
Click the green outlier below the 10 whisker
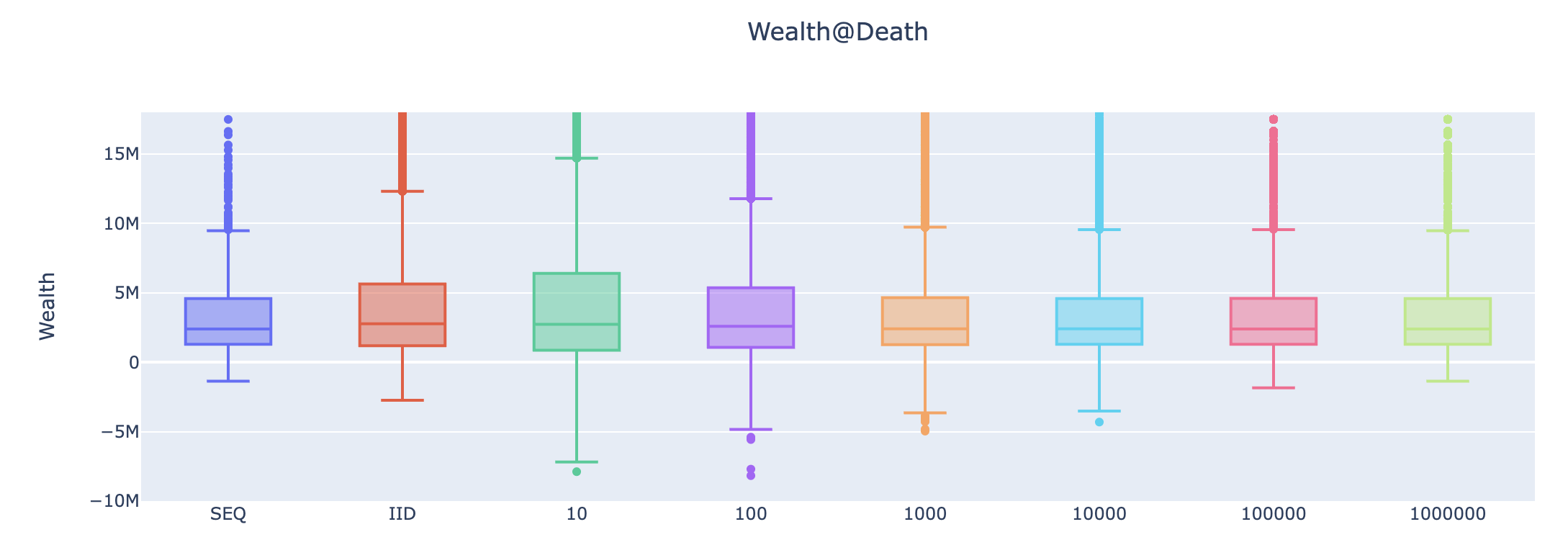click(x=577, y=472)
